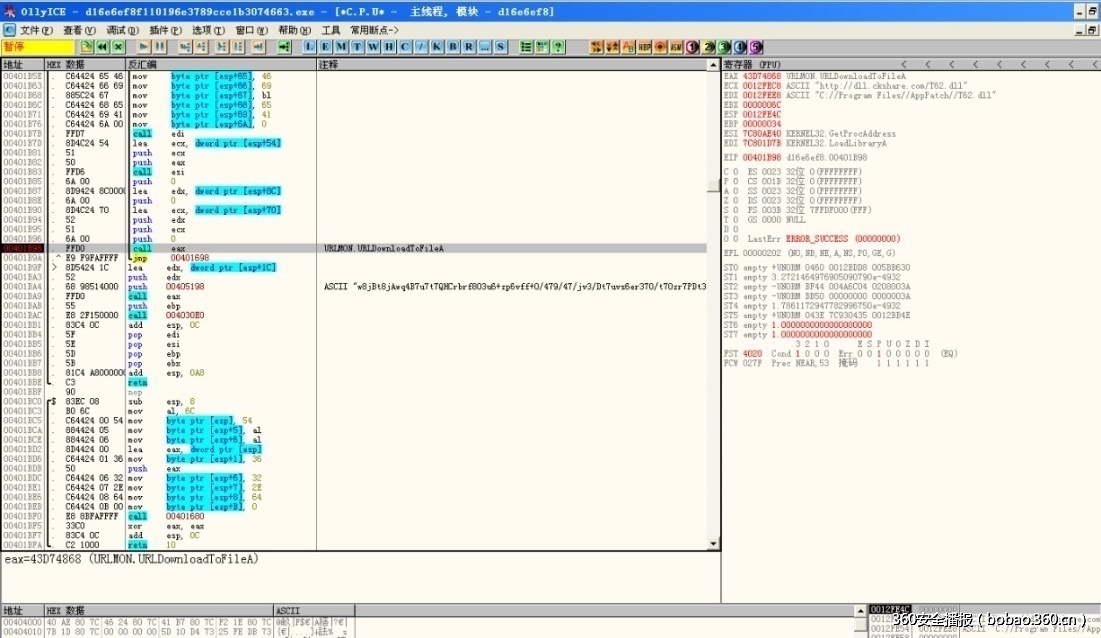
Task: Toggle the Z flag in registers
Action: [737, 200]
